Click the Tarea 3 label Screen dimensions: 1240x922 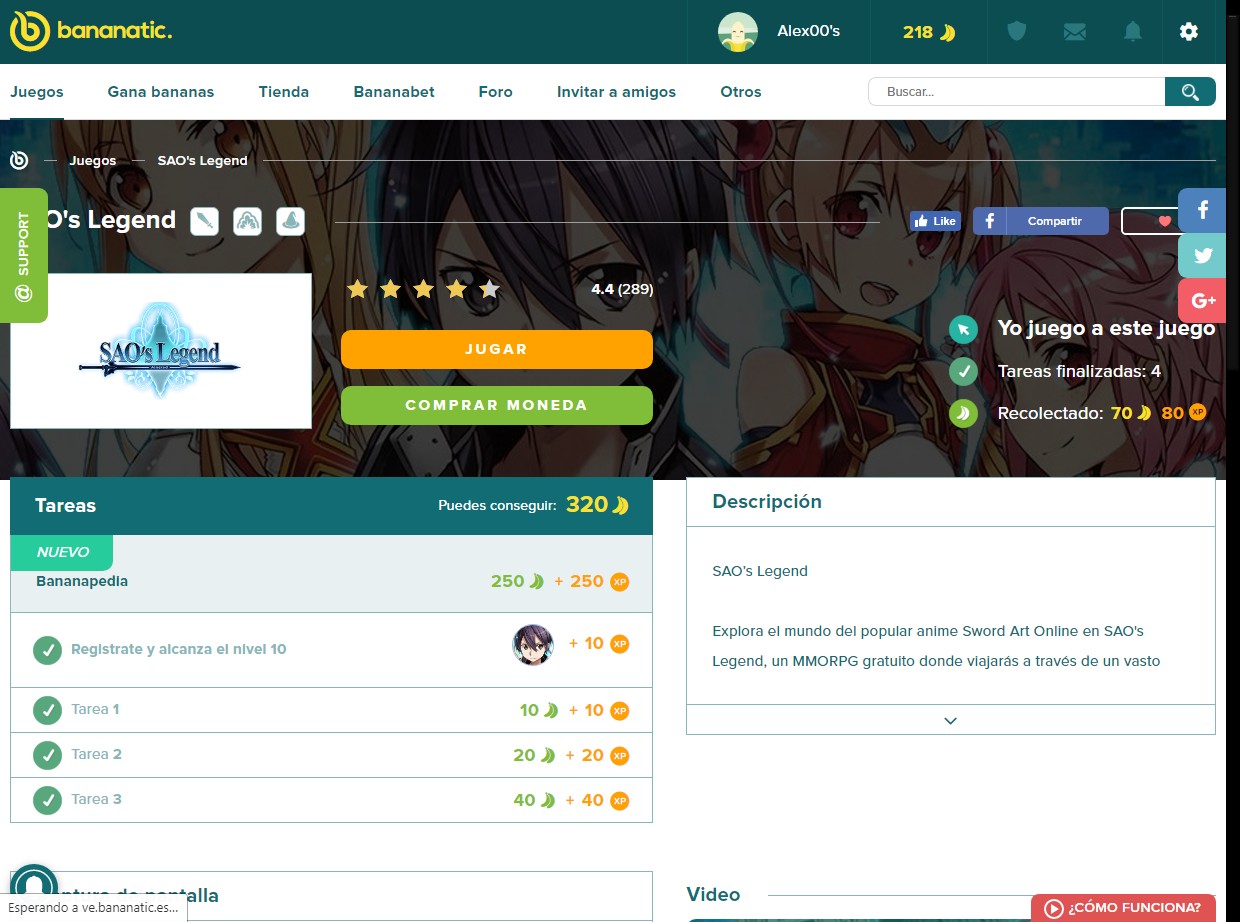coord(96,799)
